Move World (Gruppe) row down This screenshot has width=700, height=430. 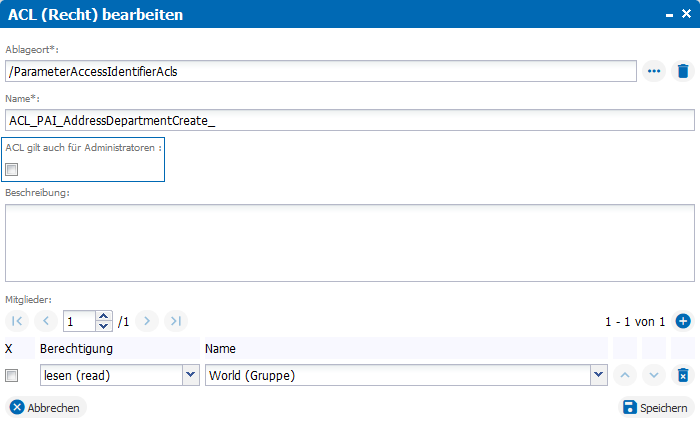[x=654, y=375]
